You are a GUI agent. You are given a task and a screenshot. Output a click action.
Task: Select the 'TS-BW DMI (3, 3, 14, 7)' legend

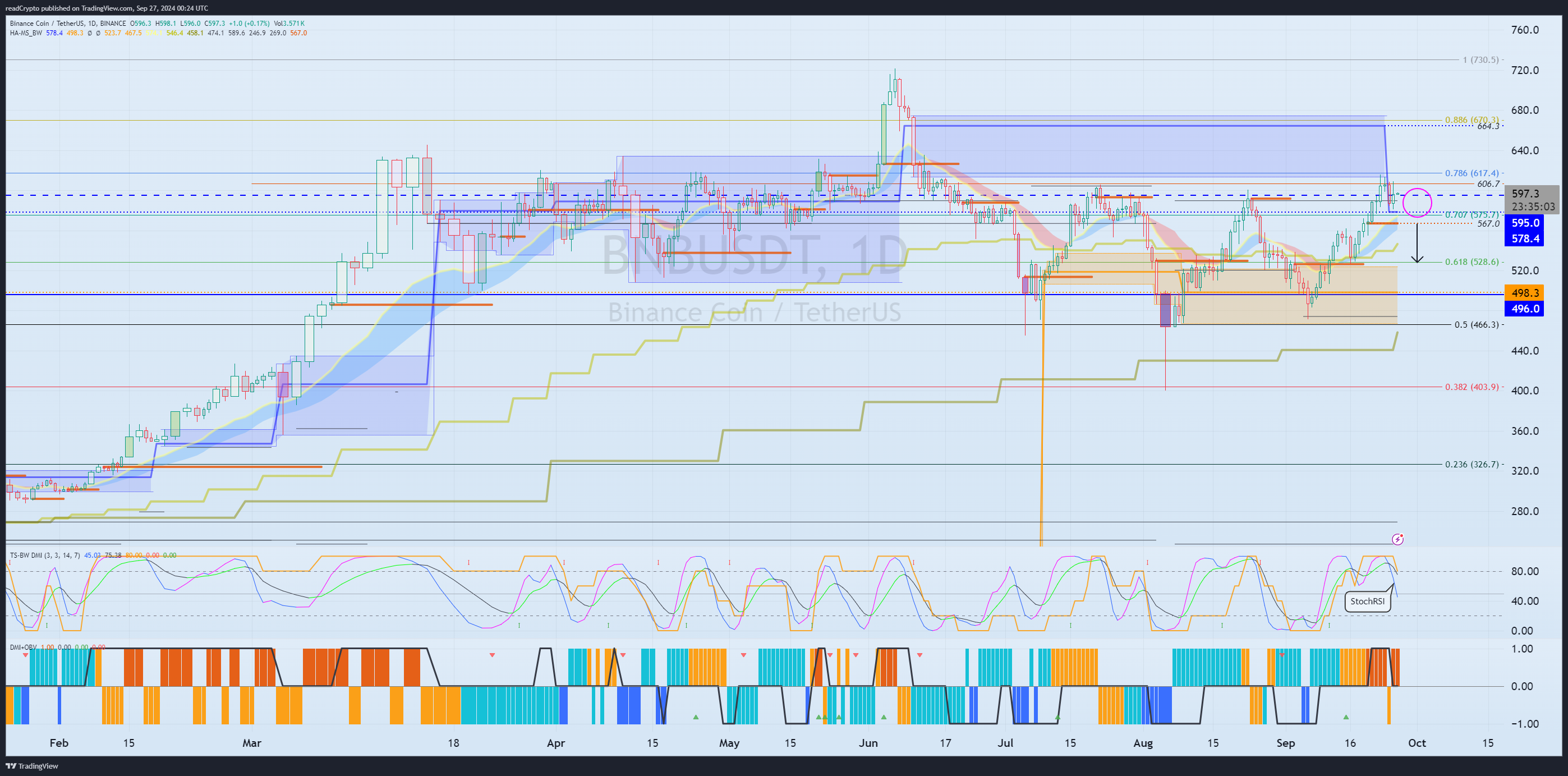[44, 555]
